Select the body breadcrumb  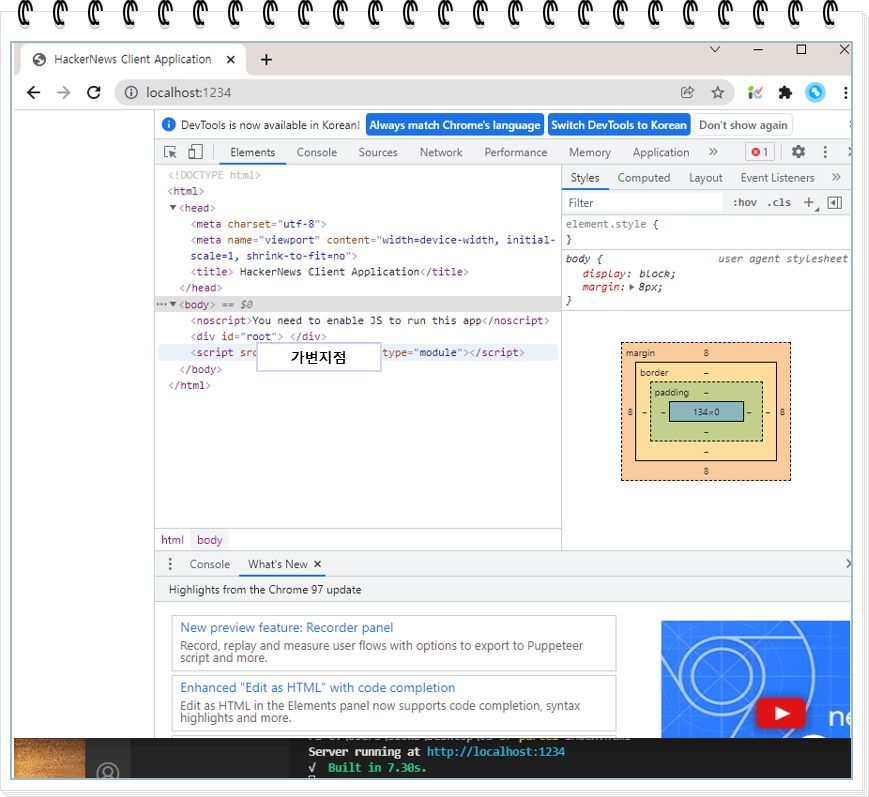[x=209, y=540]
